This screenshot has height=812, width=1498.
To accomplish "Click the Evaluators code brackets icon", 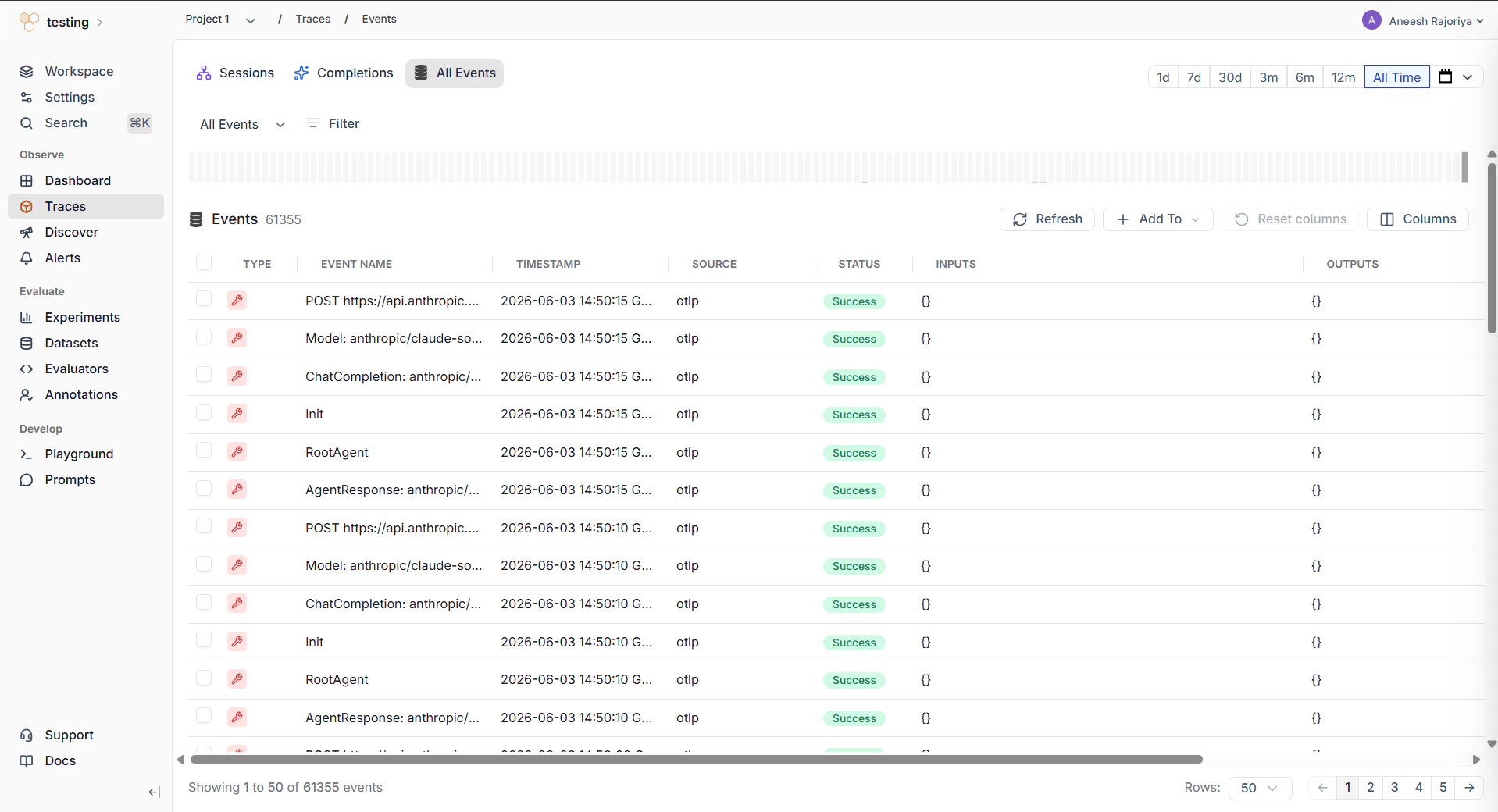I will click(x=27, y=369).
